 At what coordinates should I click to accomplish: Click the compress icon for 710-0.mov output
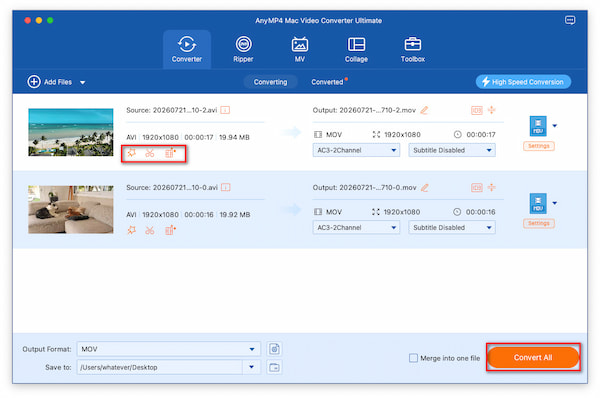click(492, 188)
